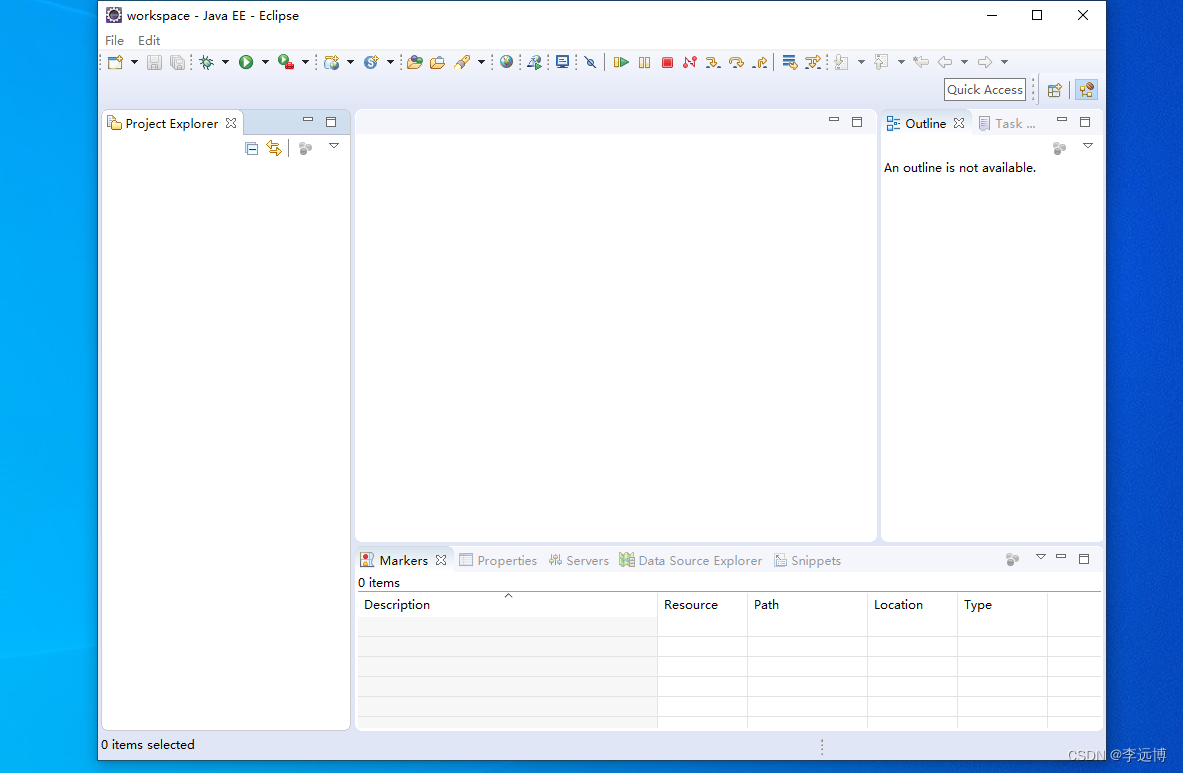Image resolution: width=1183 pixels, height=773 pixels.
Task: Toggle Skip All Breakpoints
Action: [x=590, y=61]
